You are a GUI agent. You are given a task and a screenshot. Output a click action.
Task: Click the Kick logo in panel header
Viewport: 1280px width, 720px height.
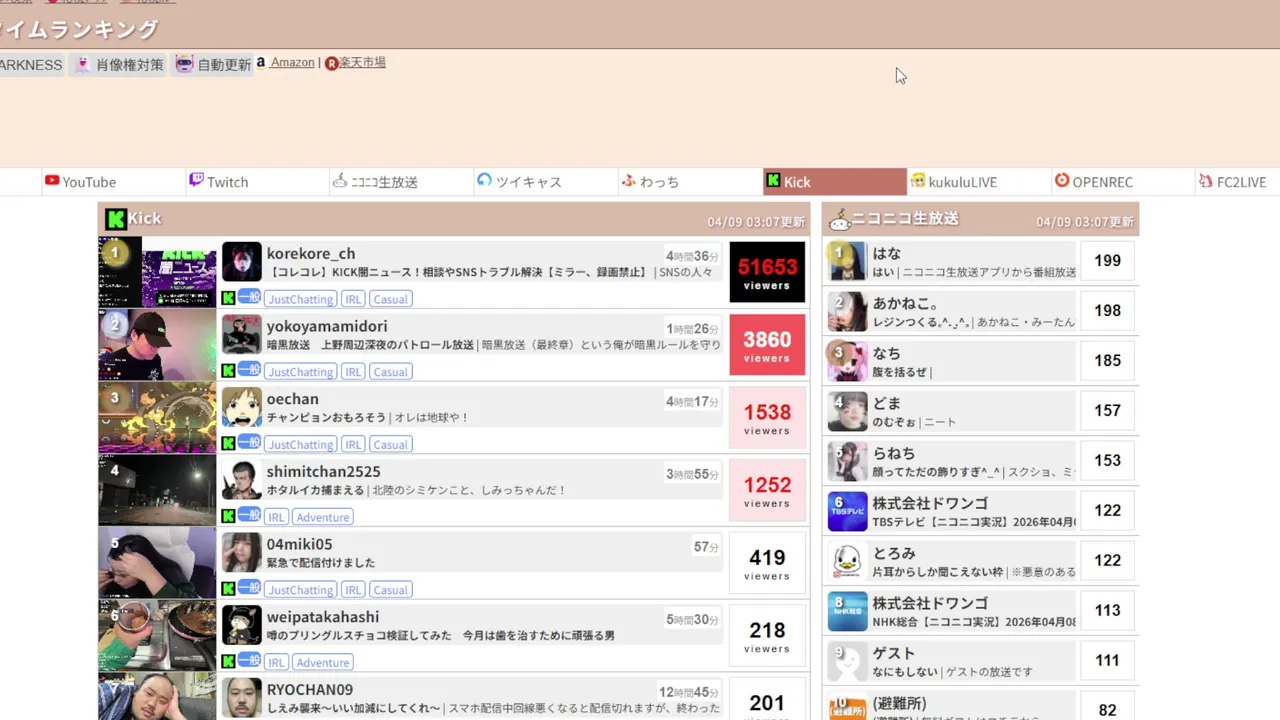click(116, 219)
